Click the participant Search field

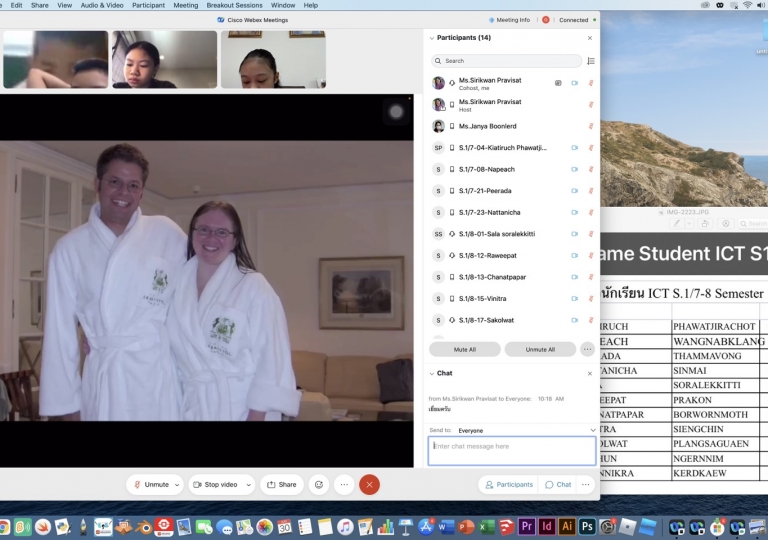pyautogui.click(x=506, y=61)
